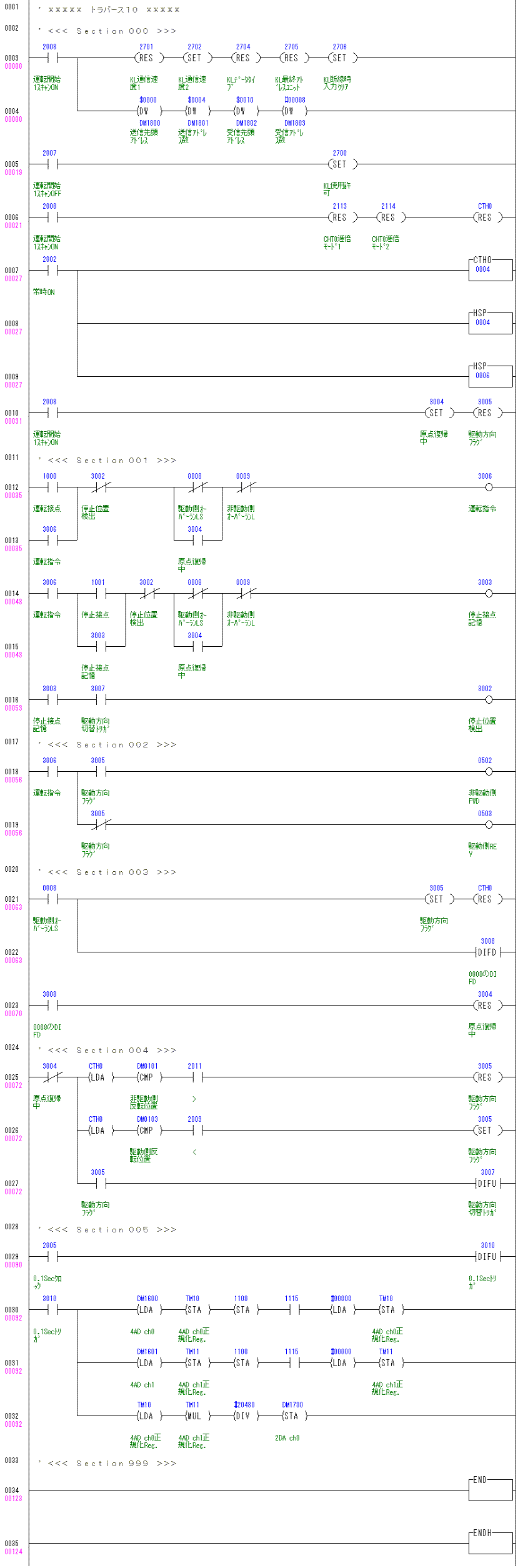Viewport: 523px width, 1568px height.
Task: Select the Section 999 comment line
Action: 107,1463
